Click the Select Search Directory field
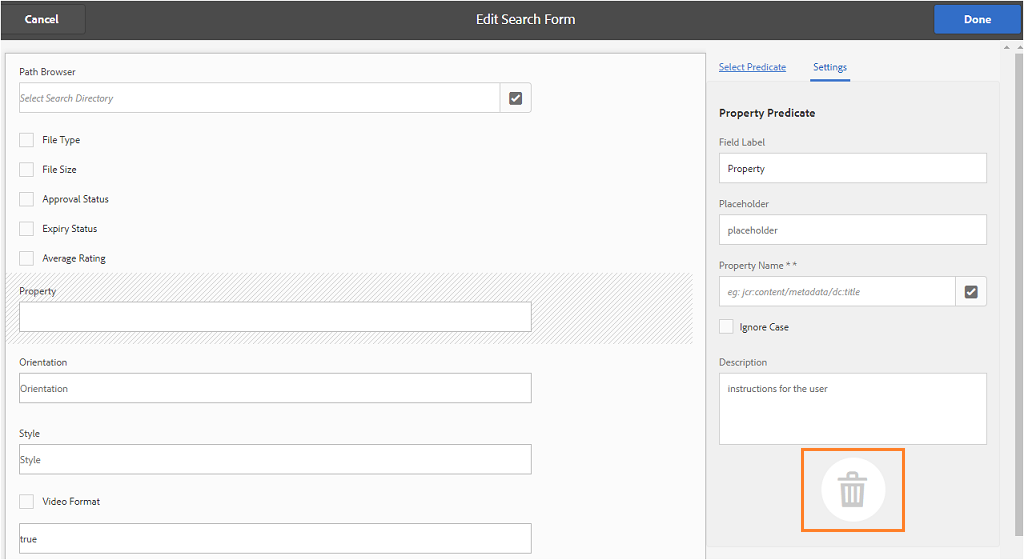1024x560 pixels. (x=259, y=98)
